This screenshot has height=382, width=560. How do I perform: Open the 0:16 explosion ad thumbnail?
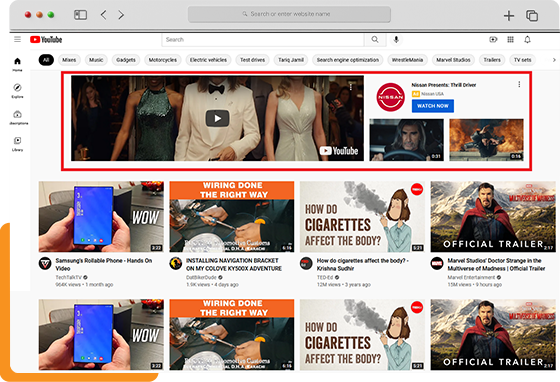[x=486, y=140]
